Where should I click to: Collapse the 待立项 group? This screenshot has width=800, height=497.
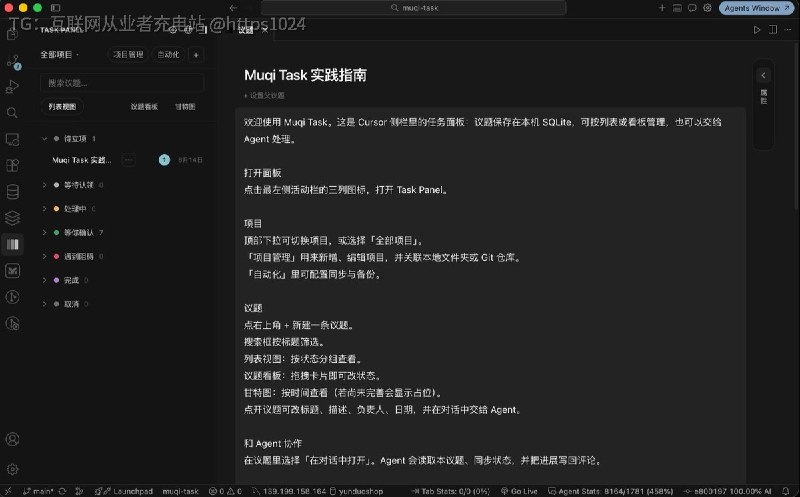(x=44, y=139)
